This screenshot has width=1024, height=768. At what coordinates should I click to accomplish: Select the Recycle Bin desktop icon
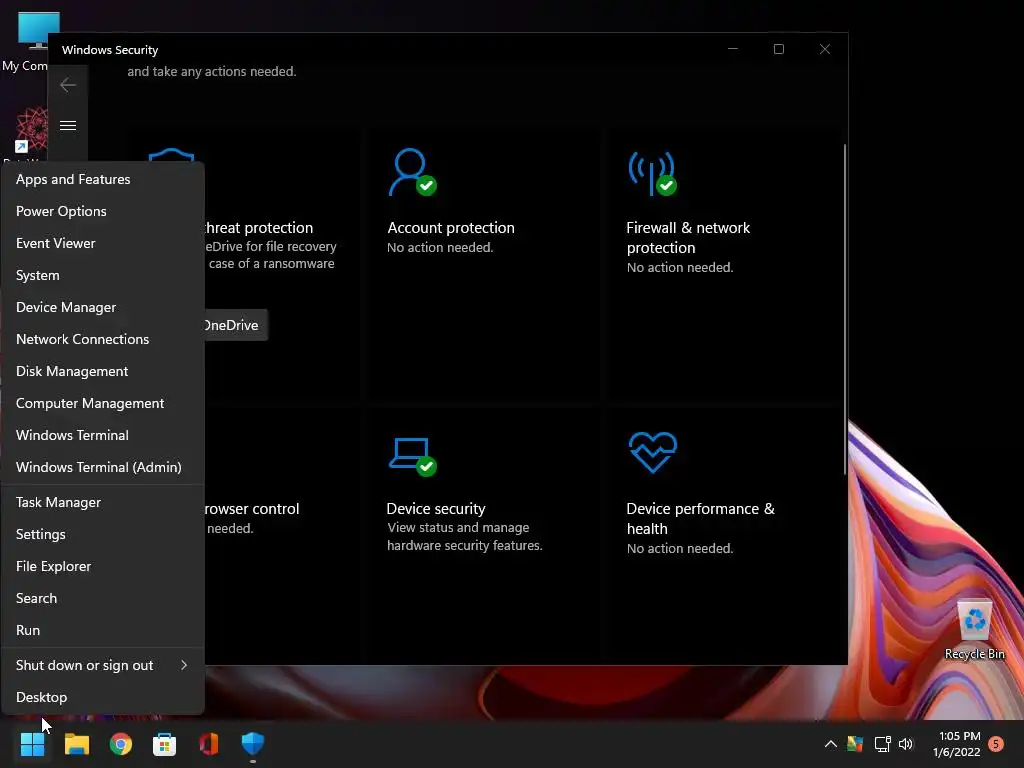(974, 630)
